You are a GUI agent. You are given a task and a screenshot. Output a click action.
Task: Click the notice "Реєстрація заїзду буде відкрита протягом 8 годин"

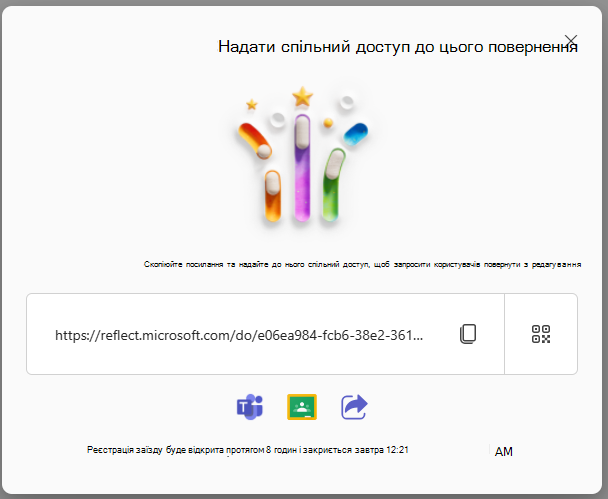[247, 450]
